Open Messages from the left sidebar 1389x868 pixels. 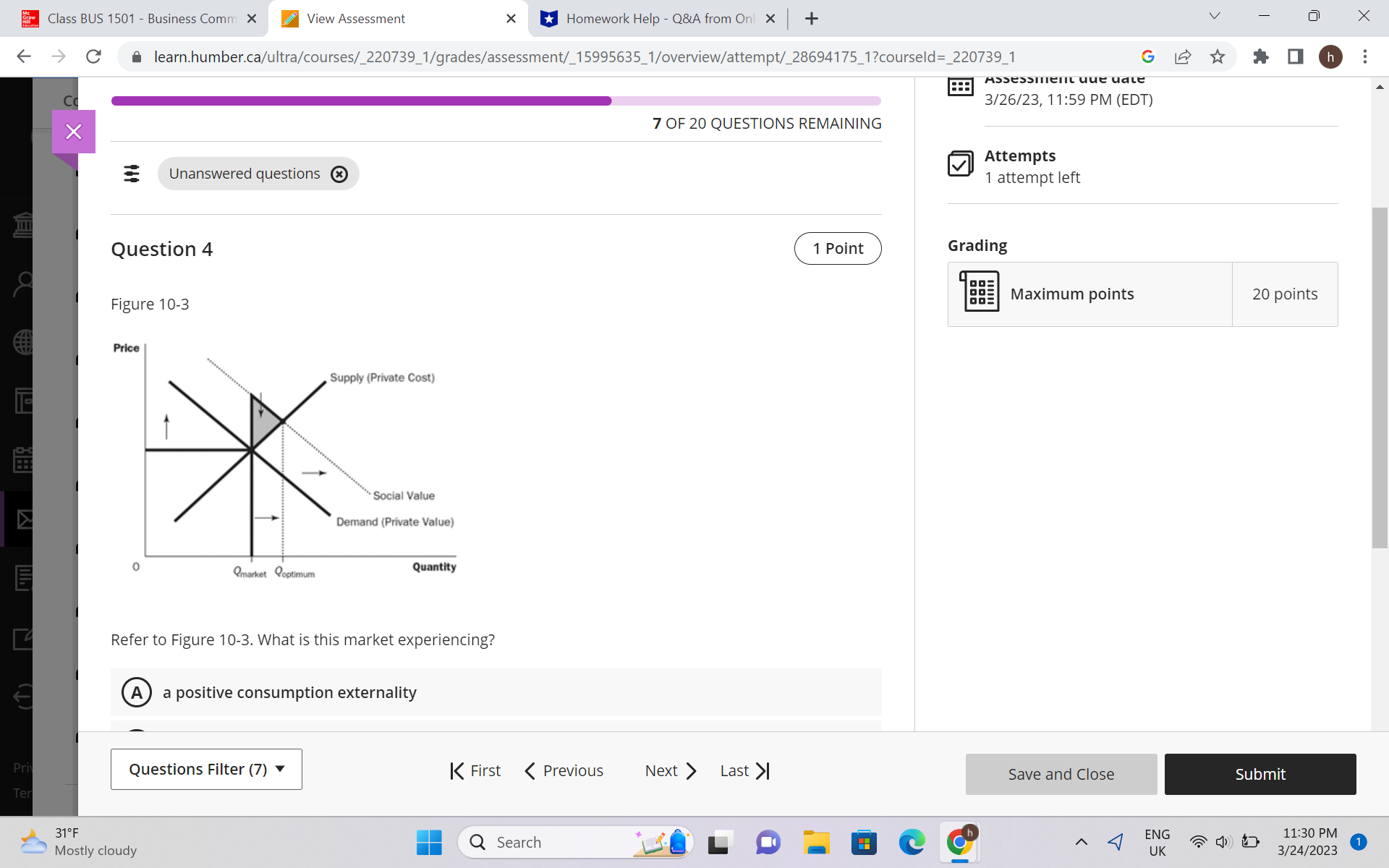click(x=24, y=519)
